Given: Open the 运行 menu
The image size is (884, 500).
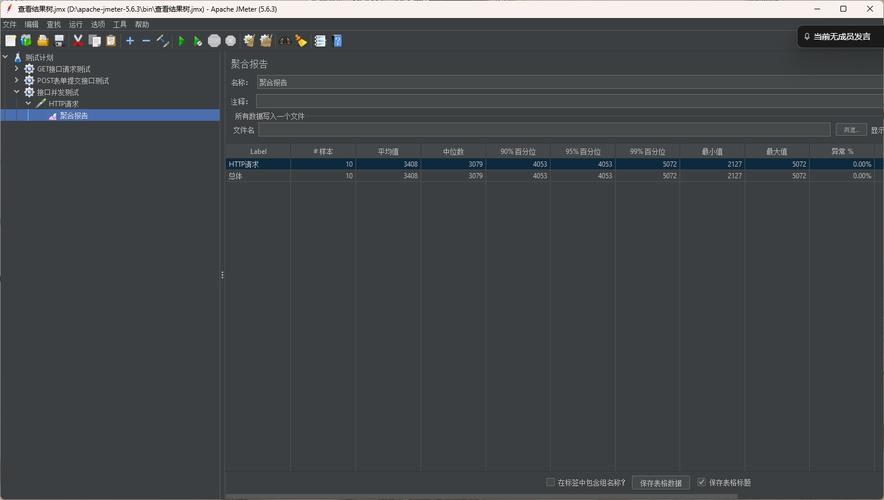Looking at the screenshot, I should click(76, 24).
